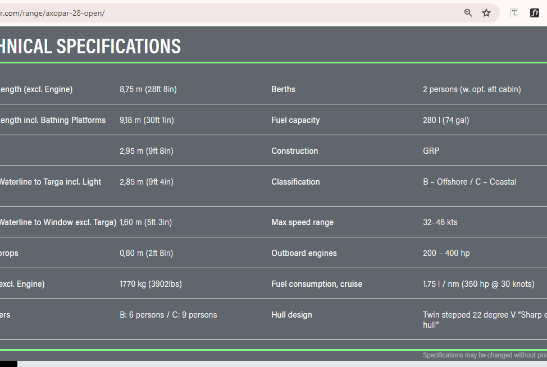Click the Max speed range label
This screenshot has width=547, height=367.
[302, 223]
